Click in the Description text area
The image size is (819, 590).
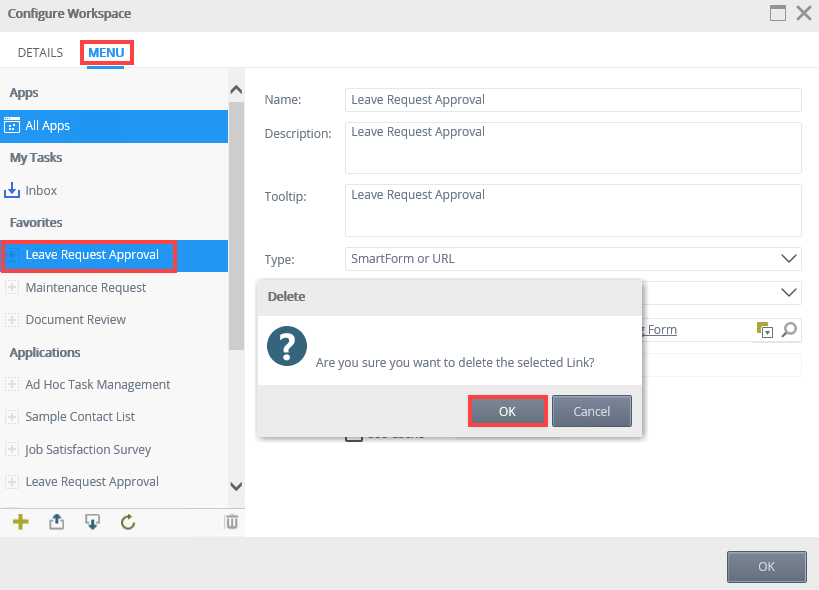pos(573,148)
